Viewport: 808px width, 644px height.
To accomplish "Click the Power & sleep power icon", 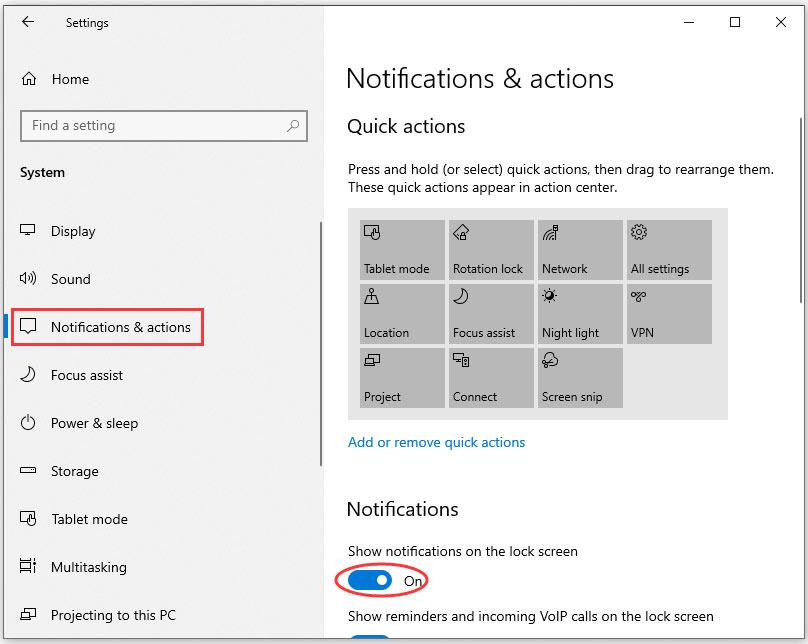I will point(28,423).
